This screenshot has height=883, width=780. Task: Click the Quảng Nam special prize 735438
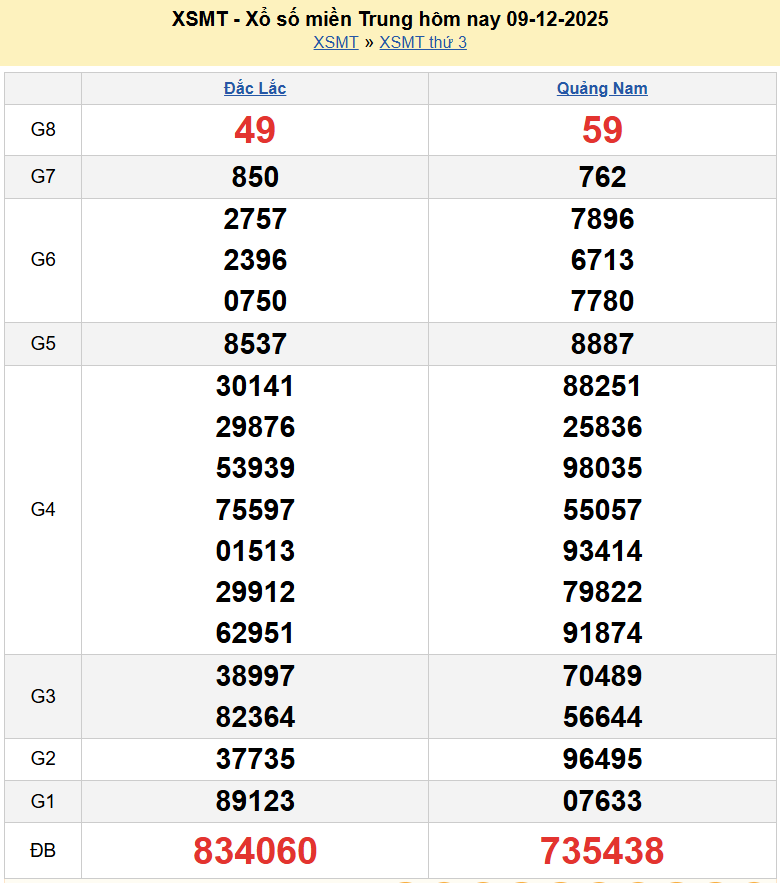pos(602,851)
